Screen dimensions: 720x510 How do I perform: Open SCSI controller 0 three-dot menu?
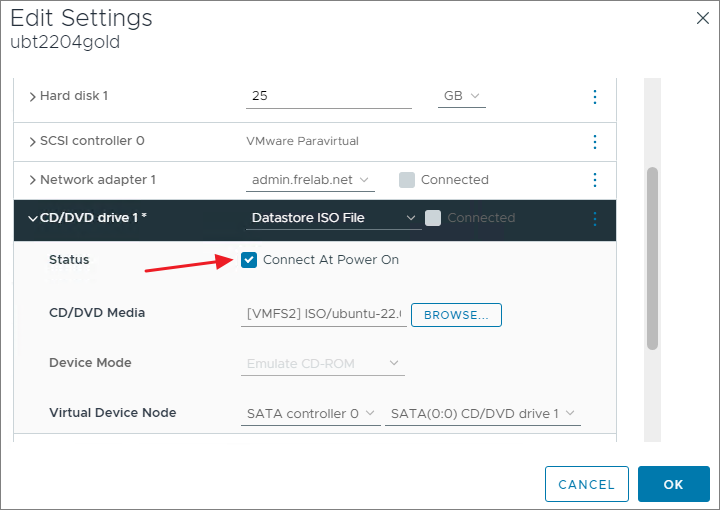coord(595,141)
